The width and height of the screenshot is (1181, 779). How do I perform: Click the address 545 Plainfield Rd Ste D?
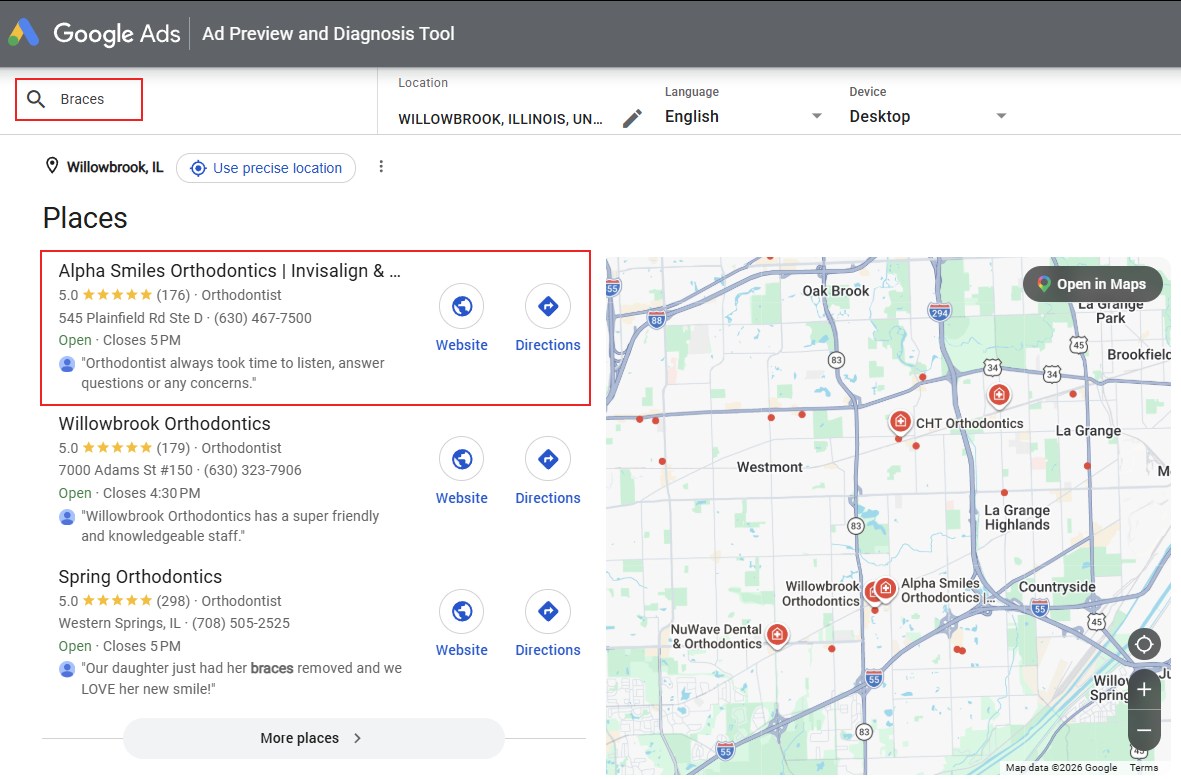[x=130, y=318]
